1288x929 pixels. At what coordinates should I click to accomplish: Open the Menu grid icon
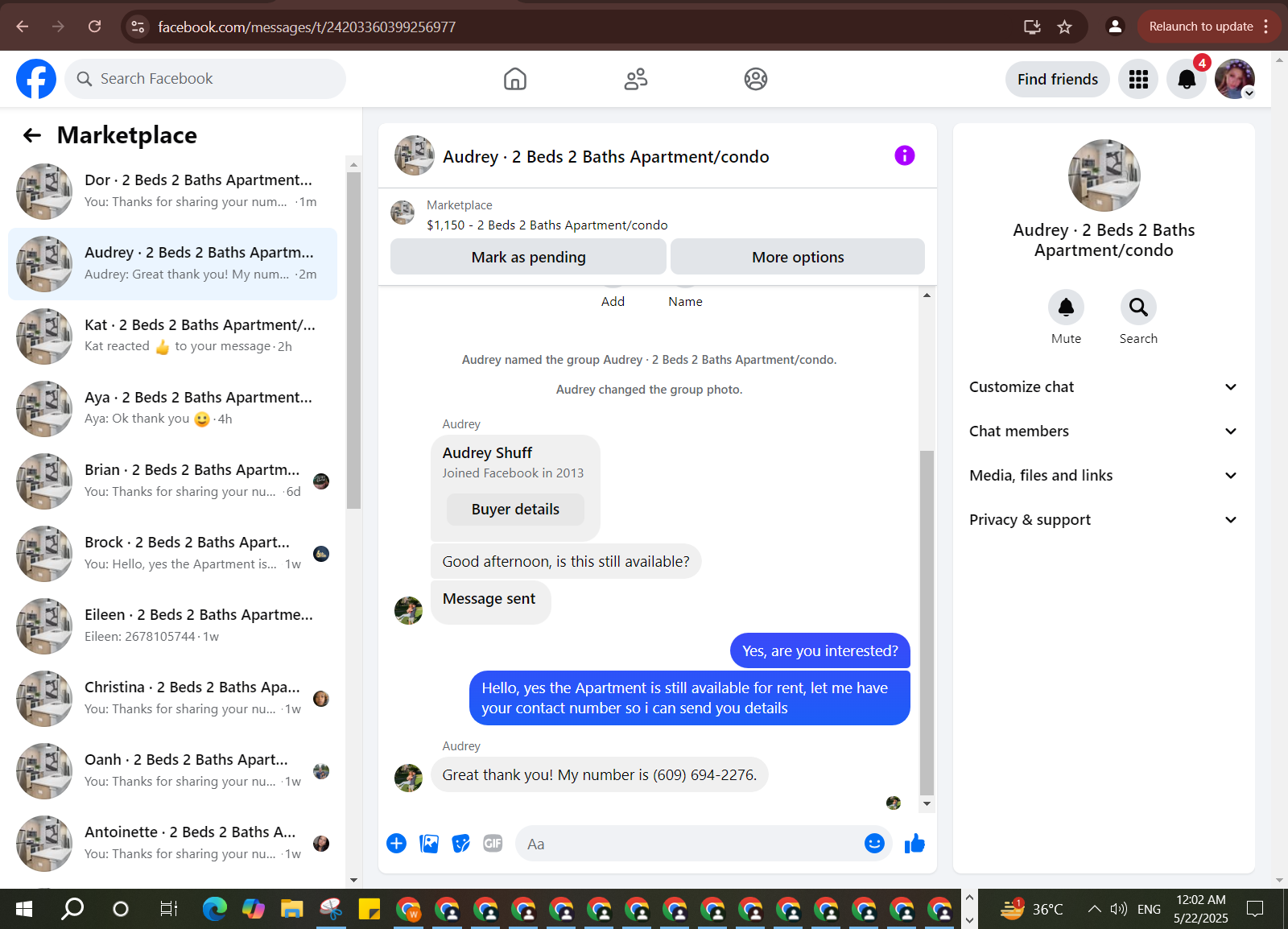[1138, 79]
